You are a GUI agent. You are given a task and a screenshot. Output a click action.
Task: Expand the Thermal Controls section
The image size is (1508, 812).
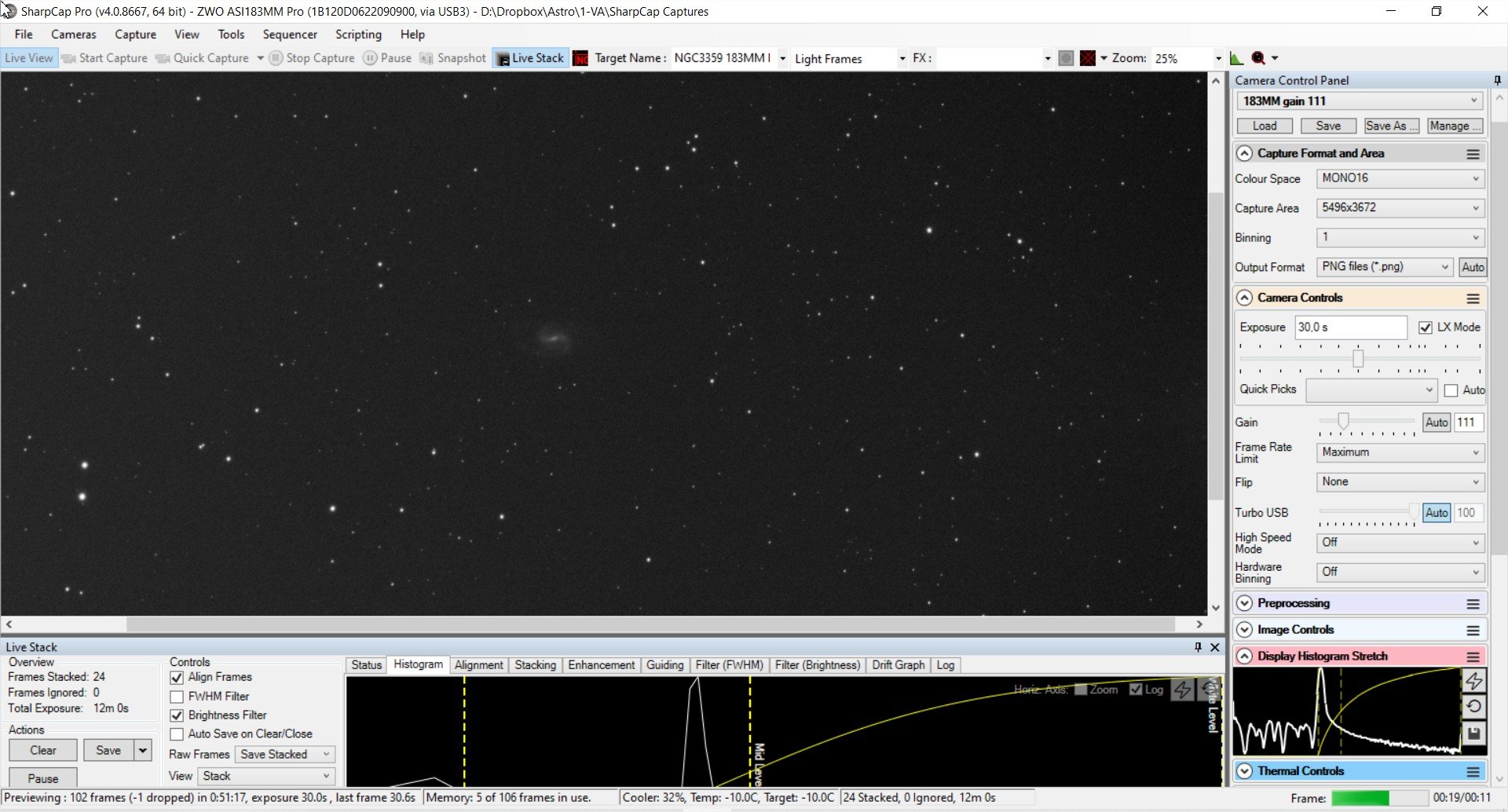point(1245,771)
